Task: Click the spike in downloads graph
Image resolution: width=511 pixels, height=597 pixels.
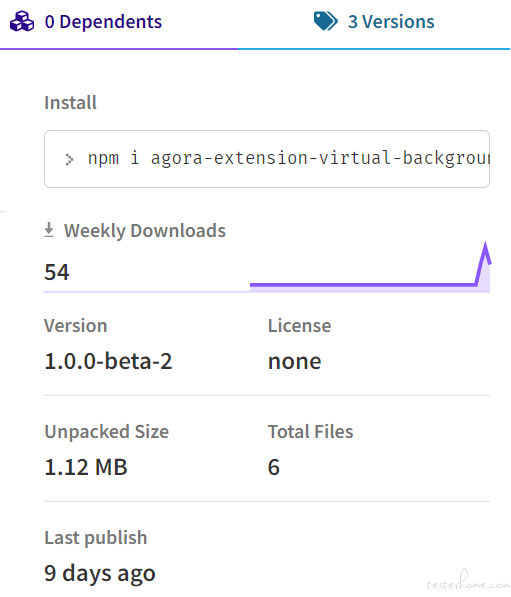Action: [x=485, y=263]
